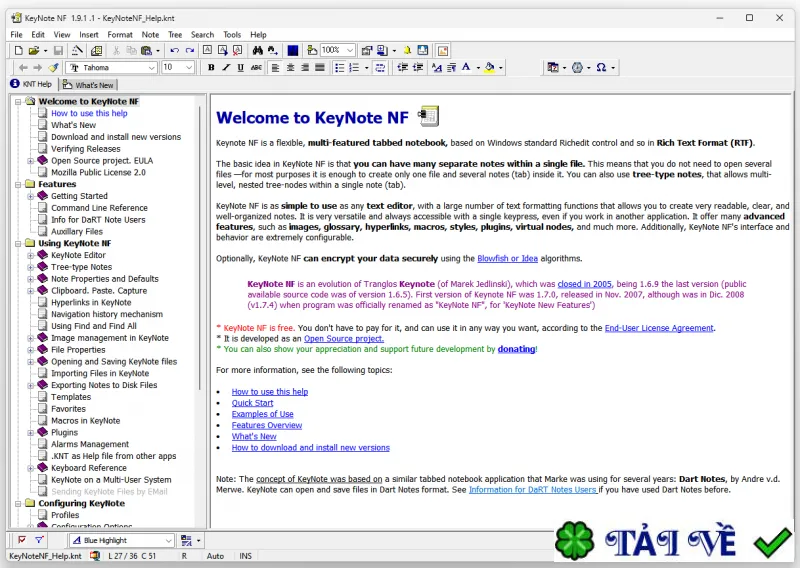
Task: Click the navigate Forward arrow
Action: point(38,67)
